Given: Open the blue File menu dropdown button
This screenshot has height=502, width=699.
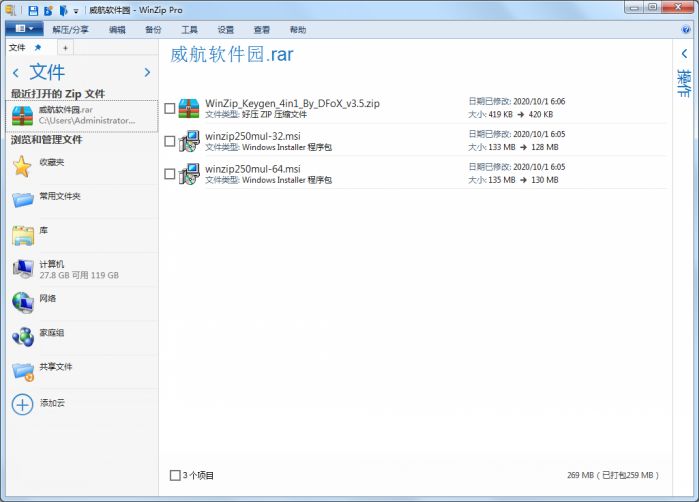Looking at the screenshot, I should click(x=24, y=29).
